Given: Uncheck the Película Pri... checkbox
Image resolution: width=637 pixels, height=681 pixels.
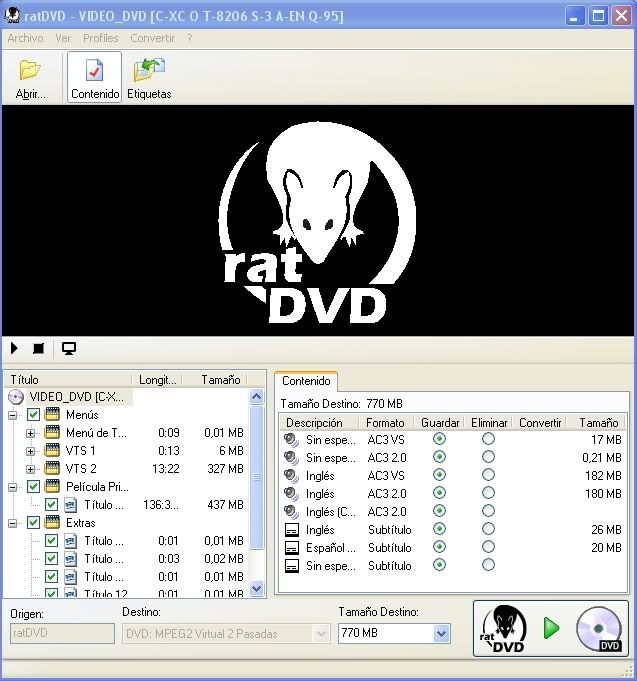Looking at the screenshot, I should coord(33,486).
